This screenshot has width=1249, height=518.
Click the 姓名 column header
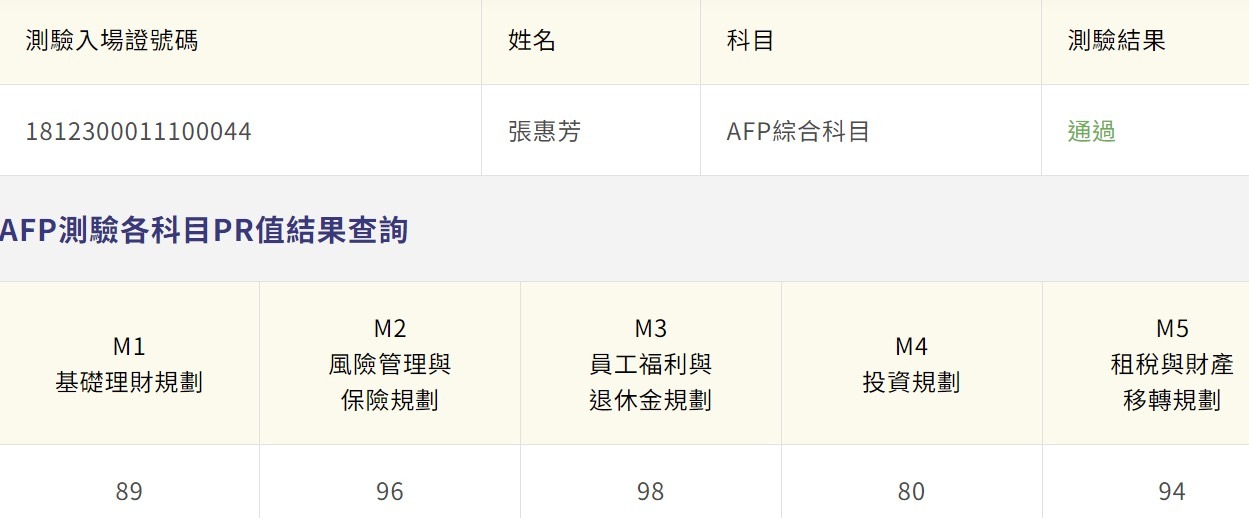pos(532,41)
